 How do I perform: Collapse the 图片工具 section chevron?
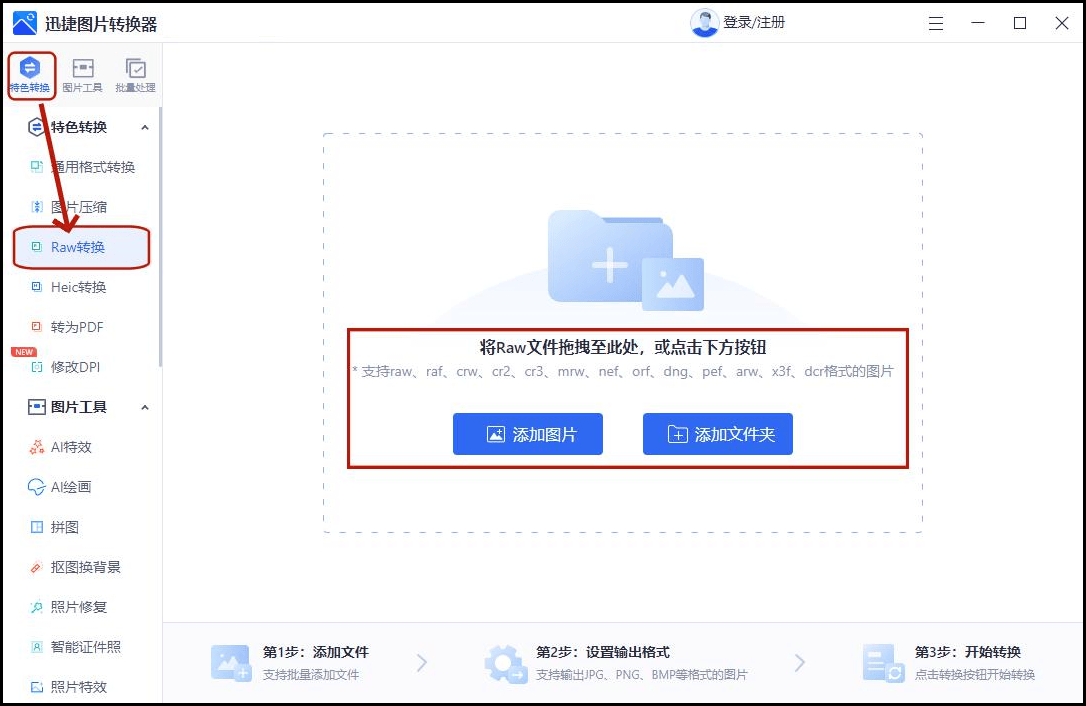click(x=145, y=407)
